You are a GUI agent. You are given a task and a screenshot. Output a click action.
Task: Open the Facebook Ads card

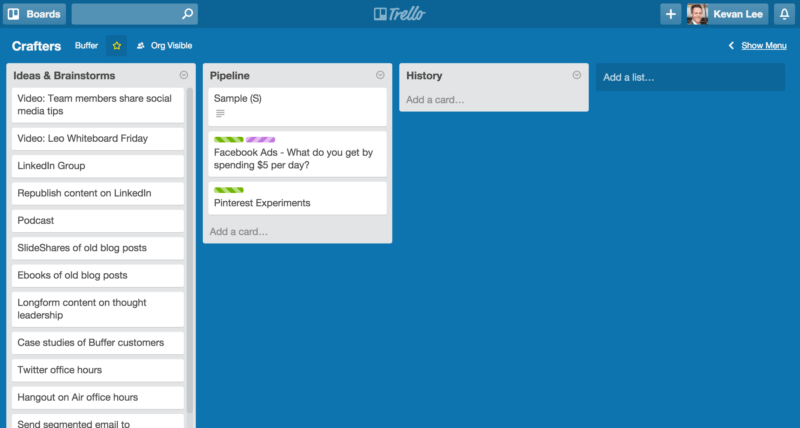[297, 155]
